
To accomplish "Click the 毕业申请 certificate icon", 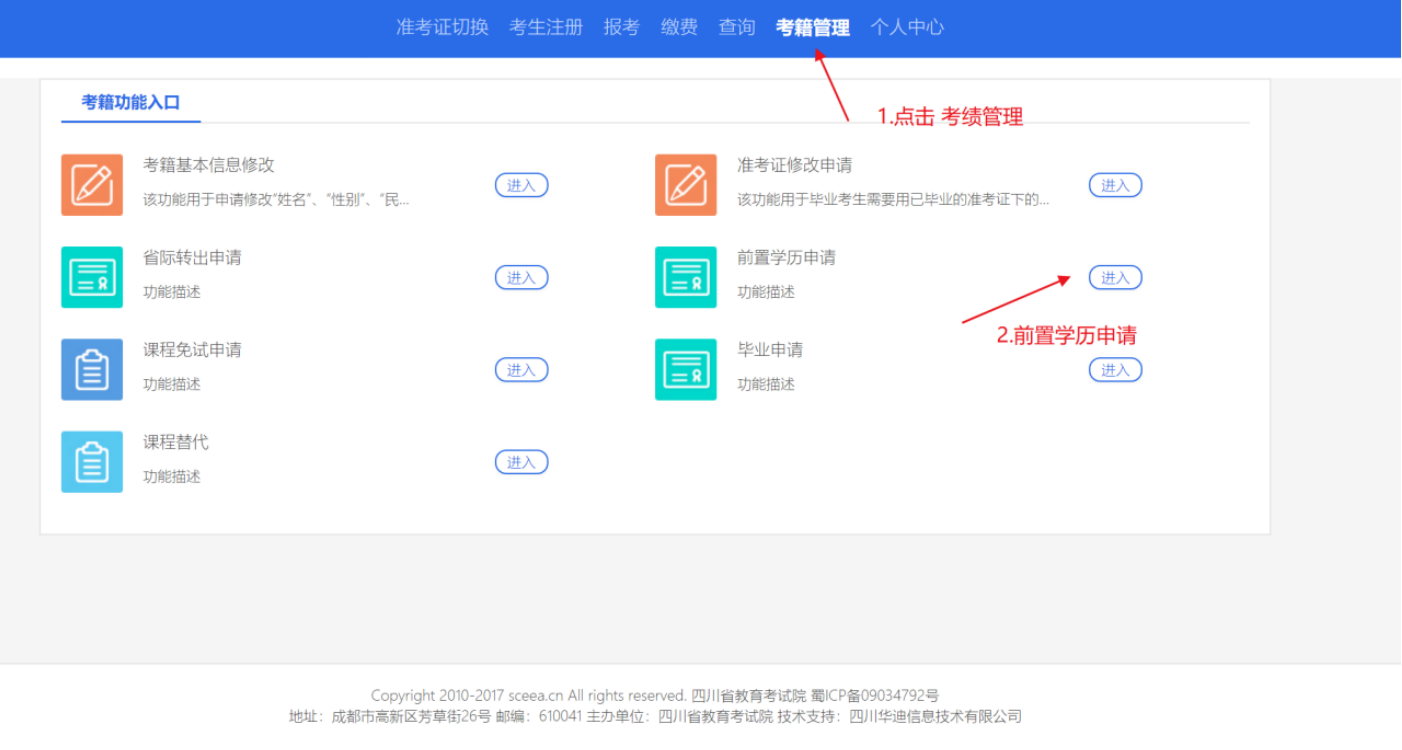I will click(686, 369).
